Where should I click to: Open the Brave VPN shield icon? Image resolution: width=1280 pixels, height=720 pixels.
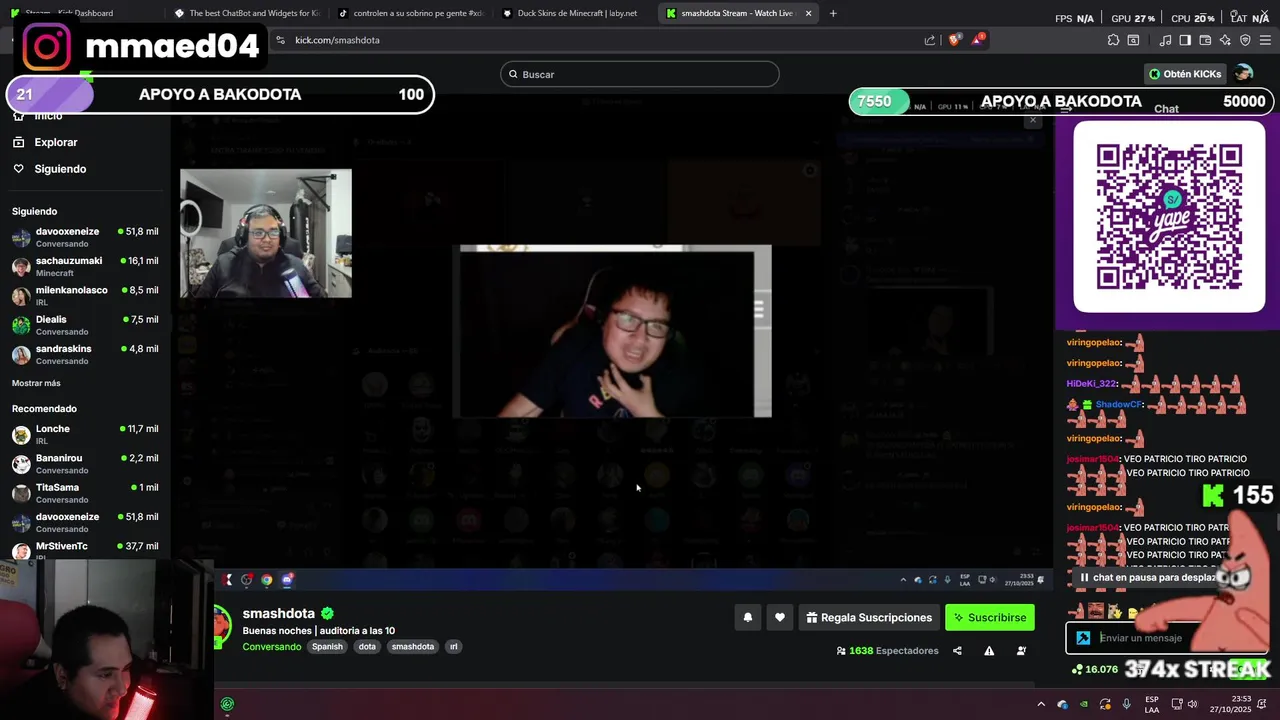point(1245,40)
